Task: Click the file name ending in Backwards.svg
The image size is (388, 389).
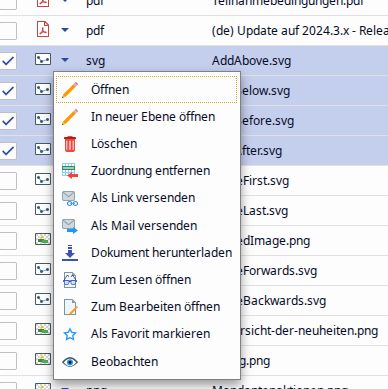Action: click(x=283, y=301)
